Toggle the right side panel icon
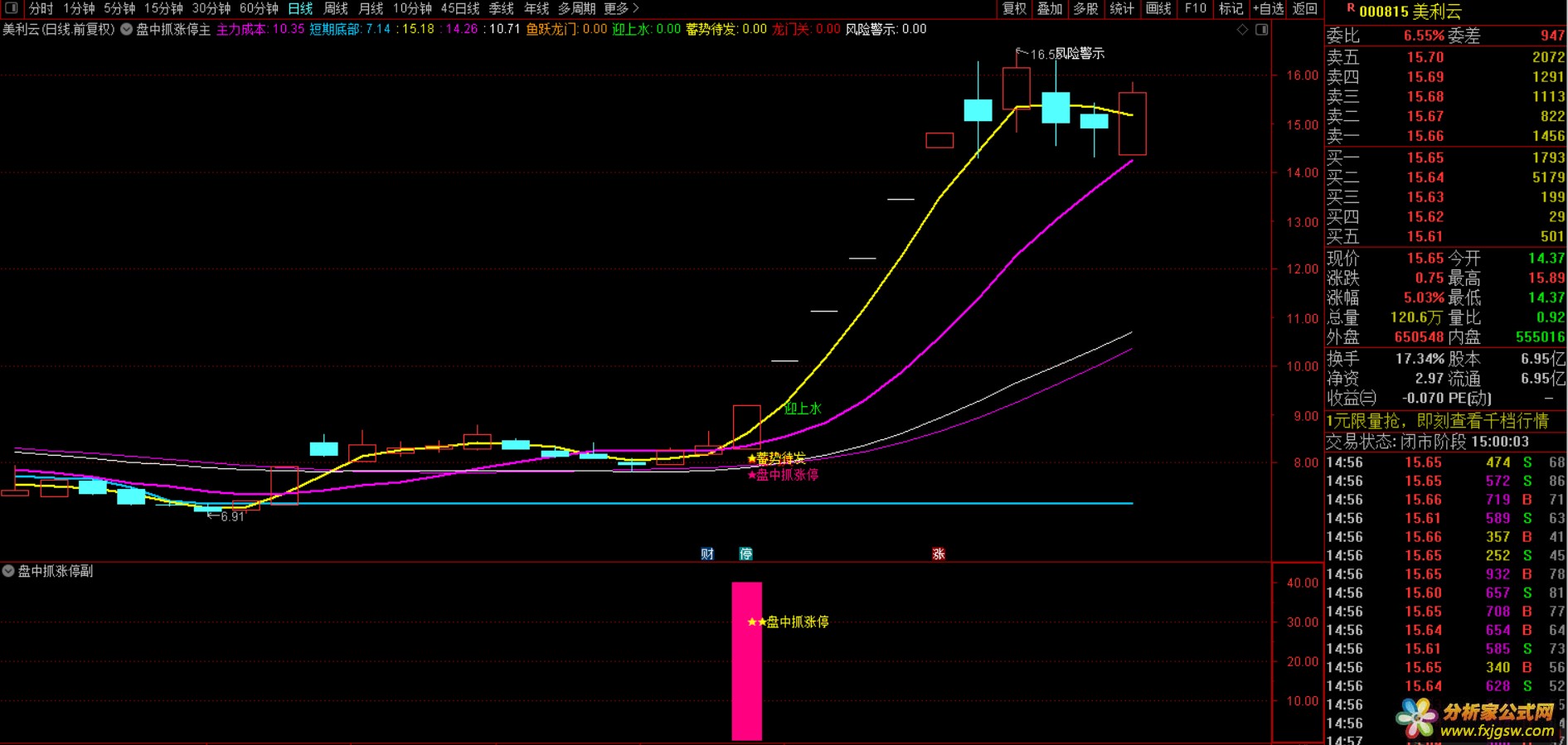The width and height of the screenshot is (1568, 745). point(1261,30)
